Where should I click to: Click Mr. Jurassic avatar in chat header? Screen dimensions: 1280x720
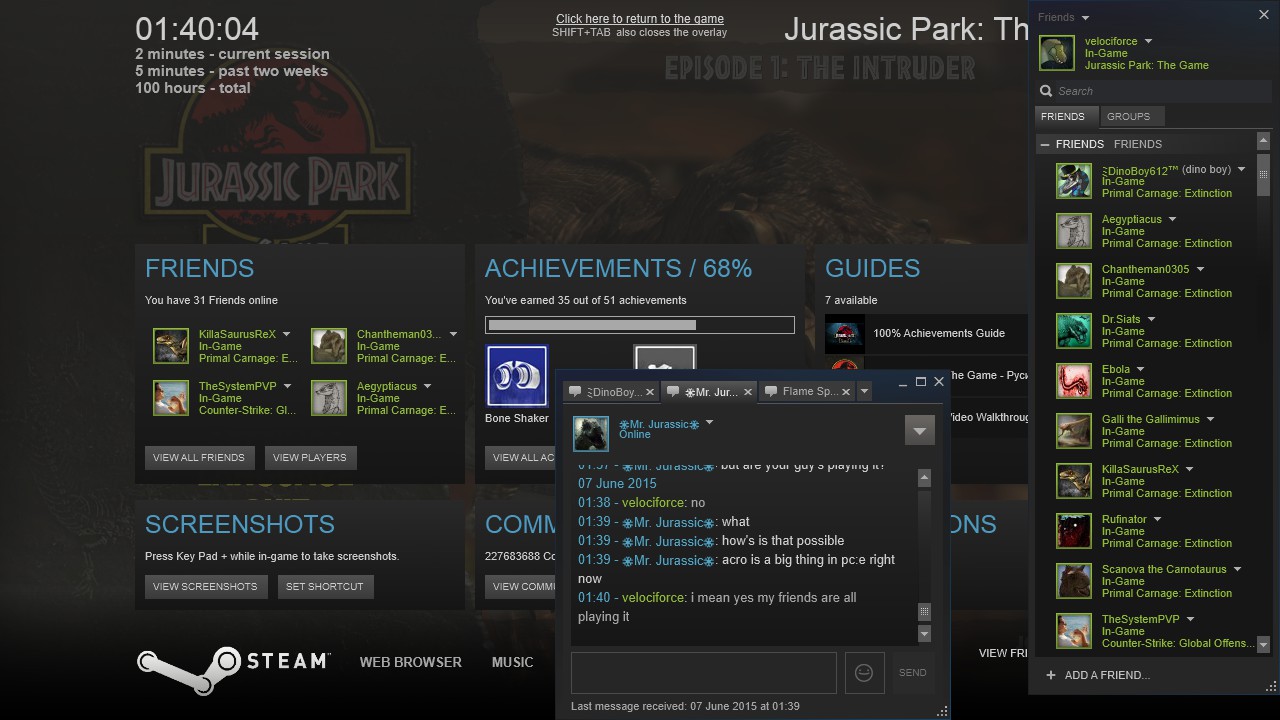(591, 433)
